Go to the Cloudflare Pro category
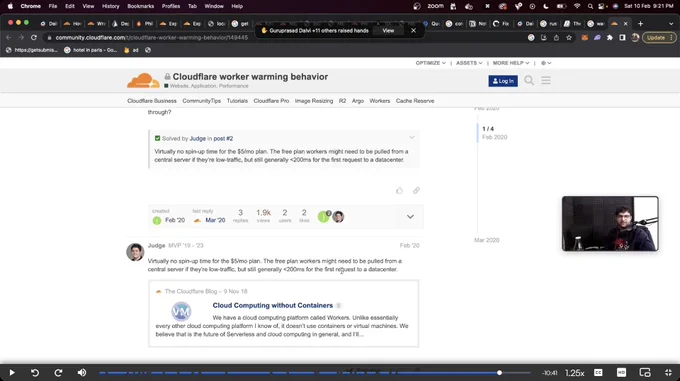Viewport: 680px width, 381px height. click(271, 101)
